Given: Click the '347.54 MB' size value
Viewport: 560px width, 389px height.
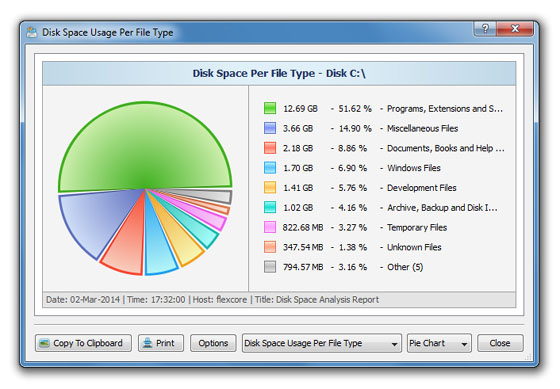Looking at the screenshot, I should 303,247.
